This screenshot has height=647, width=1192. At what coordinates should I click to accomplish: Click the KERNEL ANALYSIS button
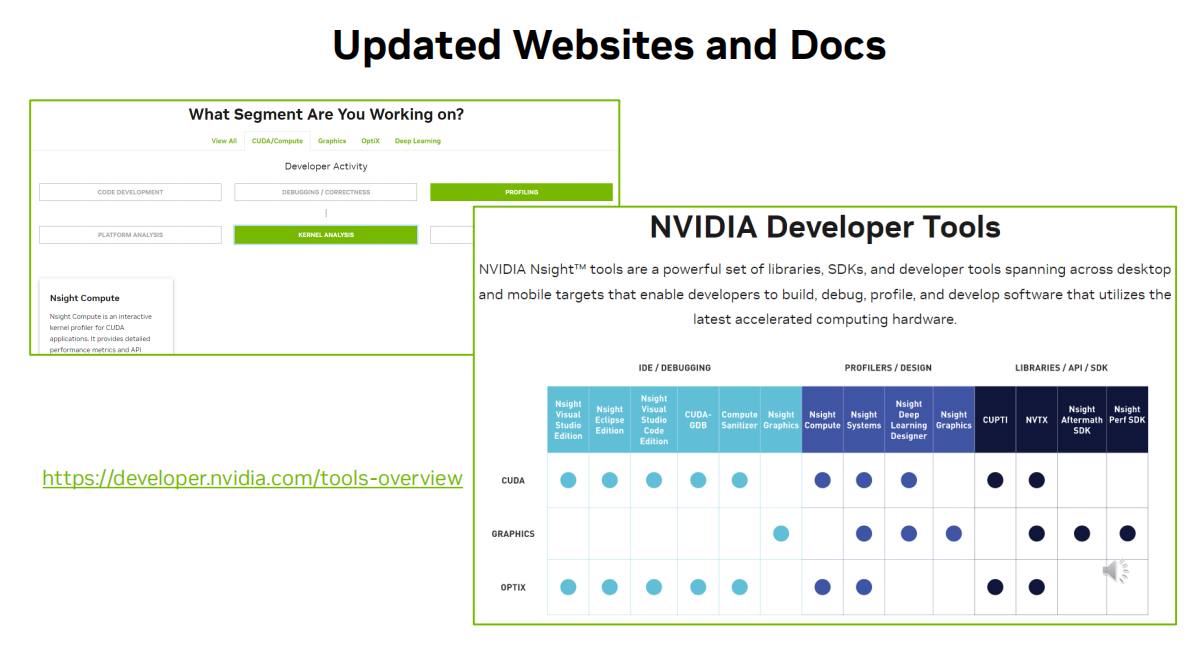click(x=325, y=234)
